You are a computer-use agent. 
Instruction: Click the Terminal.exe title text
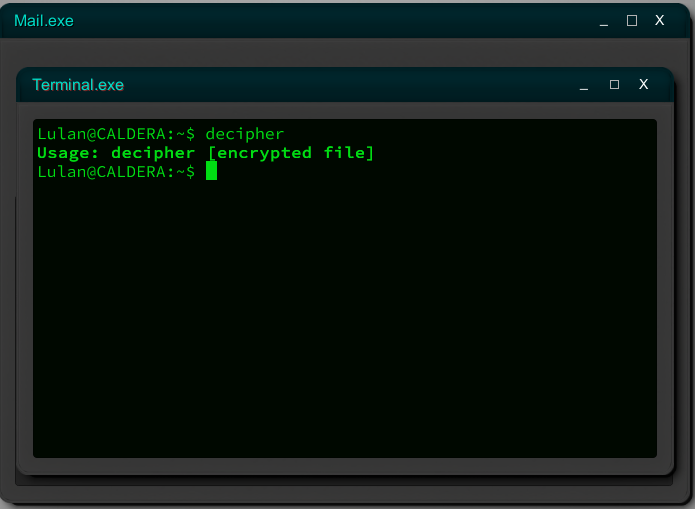pos(78,84)
